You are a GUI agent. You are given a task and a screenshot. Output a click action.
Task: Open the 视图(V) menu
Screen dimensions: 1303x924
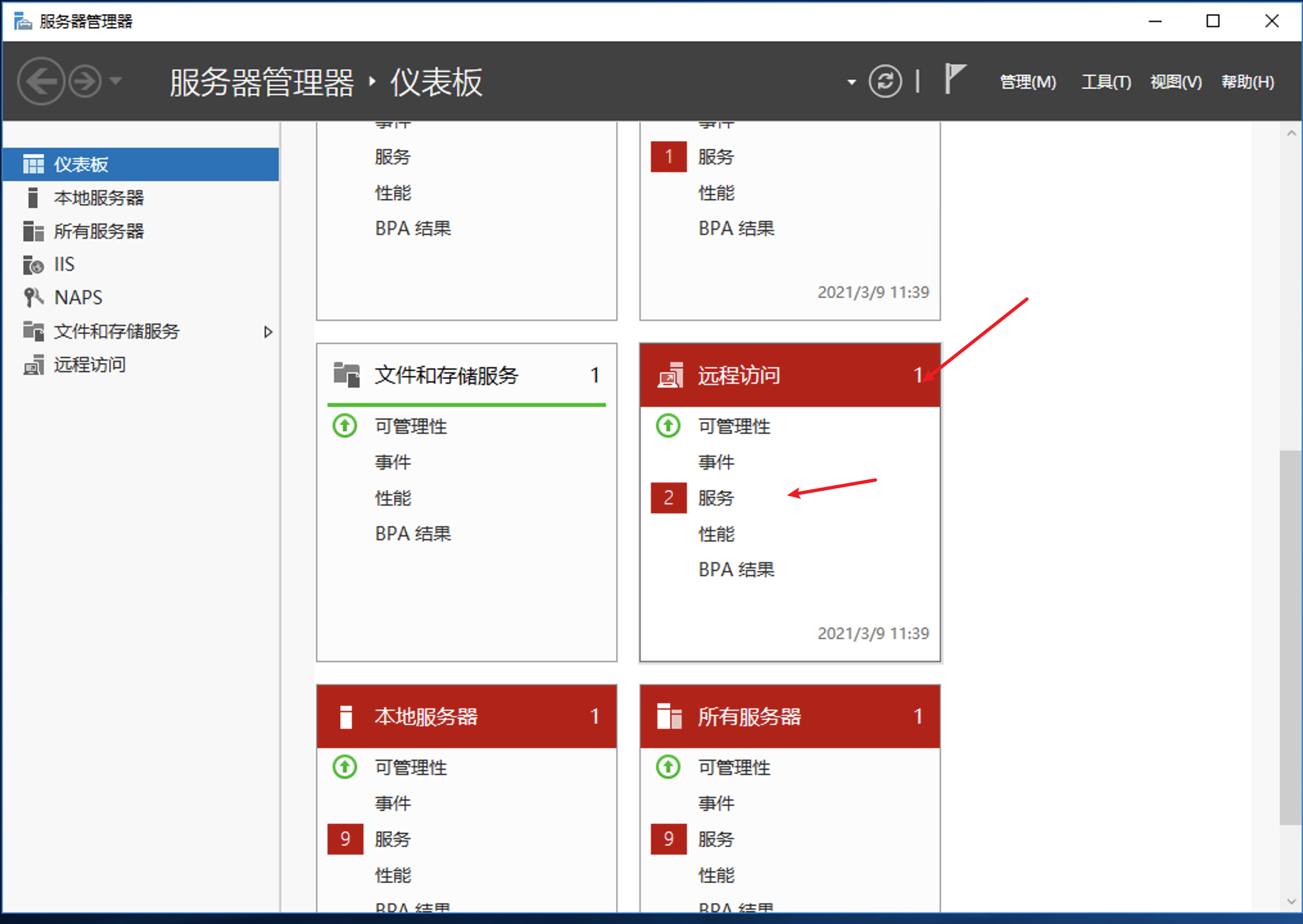point(1175,82)
